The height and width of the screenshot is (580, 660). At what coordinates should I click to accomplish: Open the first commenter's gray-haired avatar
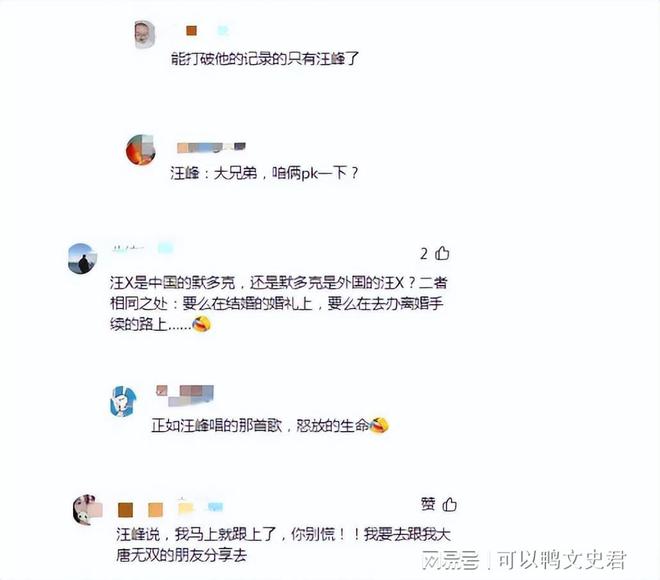144,34
